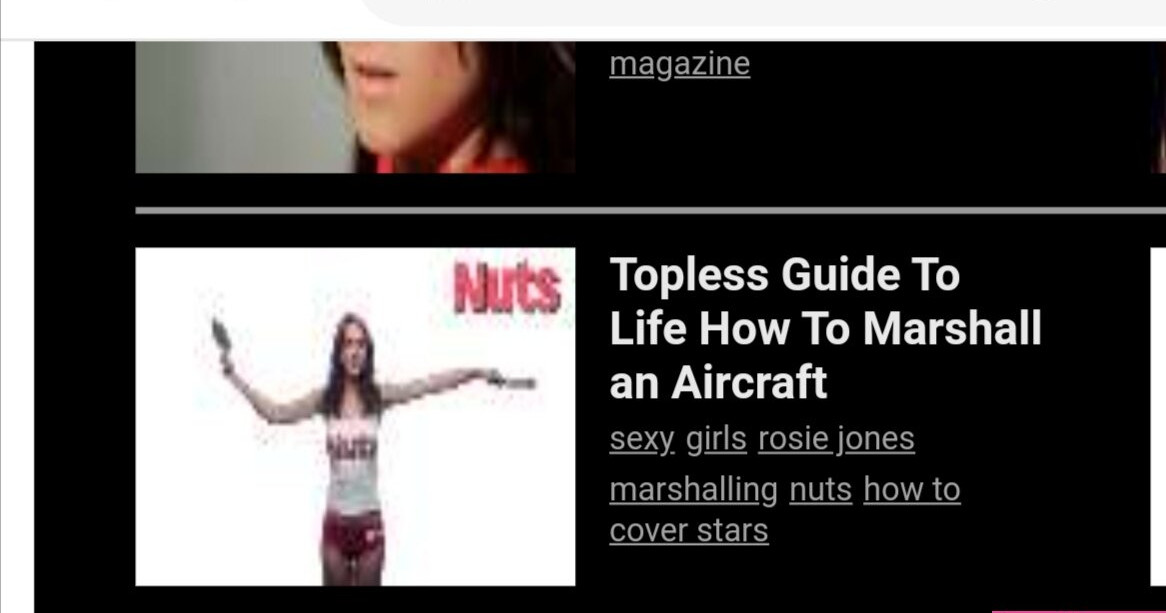This screenshot has width=1166, height=613.
Task: Click the red Nuts logo on the thumbnail
Action: tap(508, 288)
